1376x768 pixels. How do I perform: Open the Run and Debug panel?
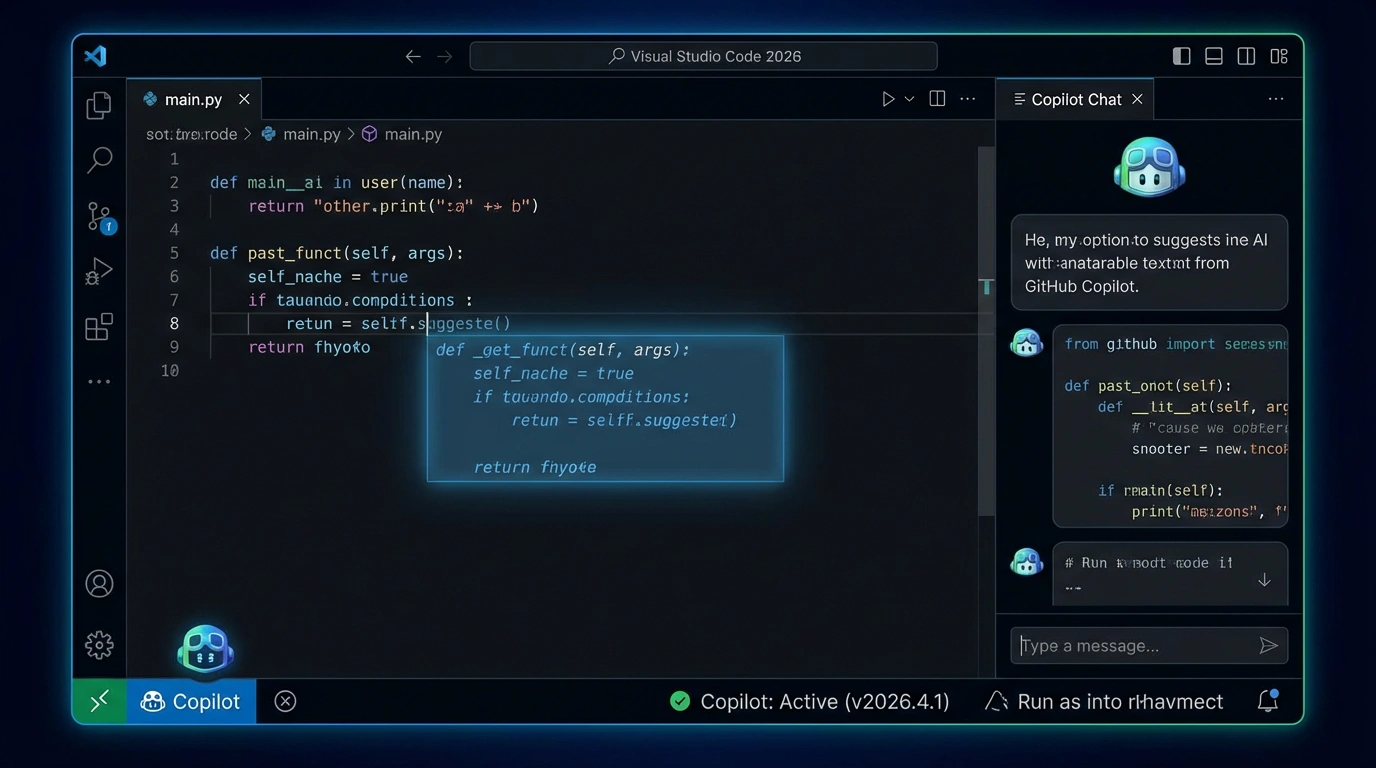coord(99,270)
